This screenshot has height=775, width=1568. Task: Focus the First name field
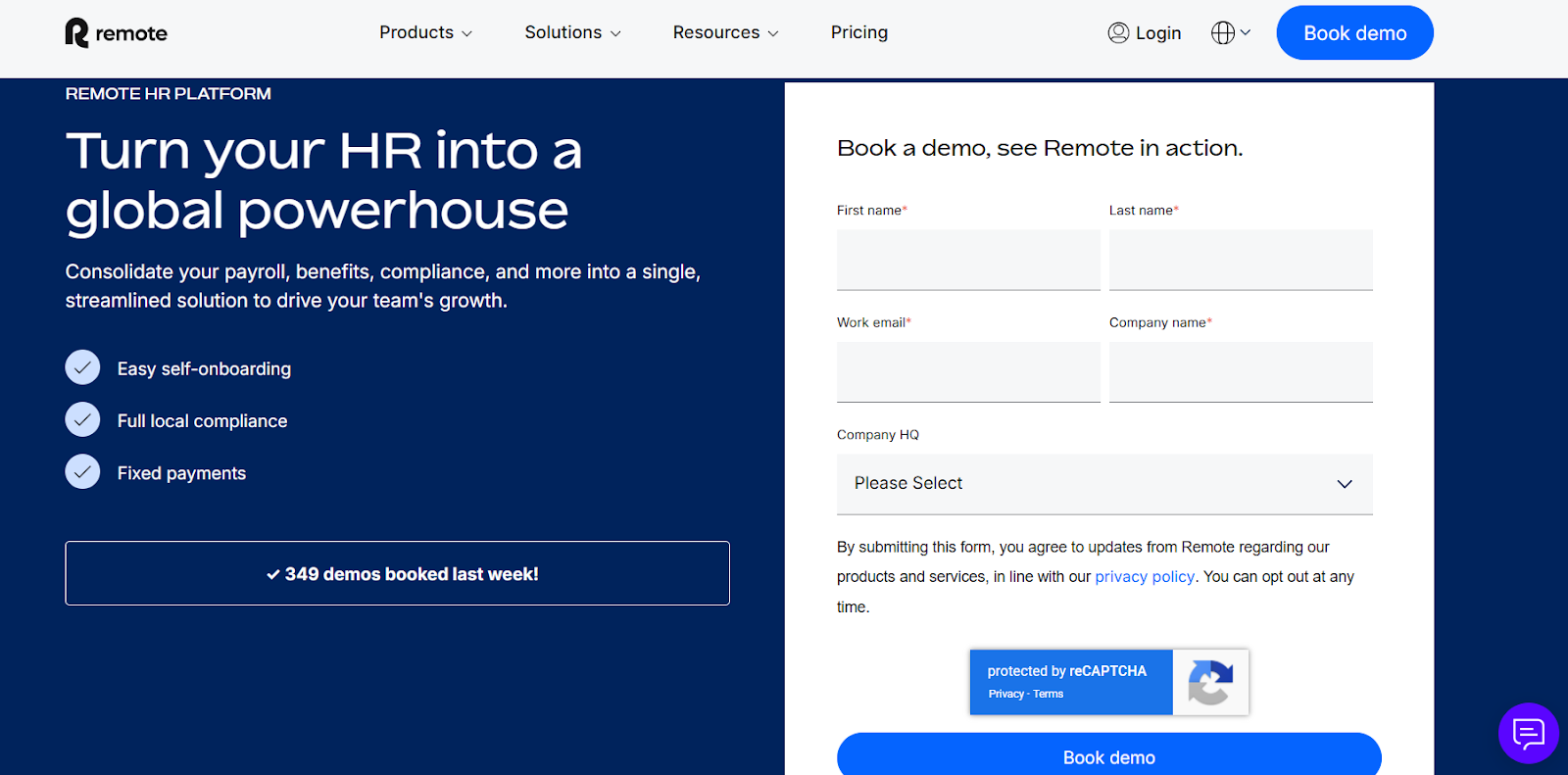(x=968, y=260)
